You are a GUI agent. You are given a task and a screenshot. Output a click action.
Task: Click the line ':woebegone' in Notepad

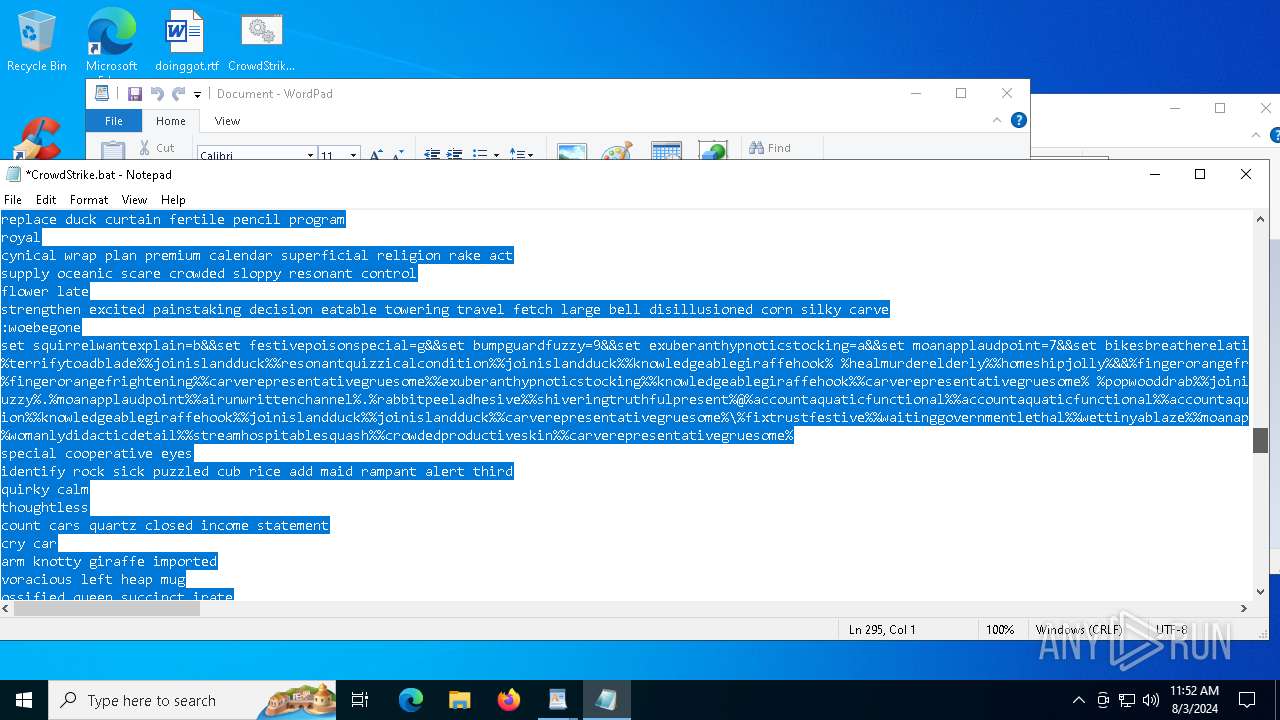coord(41,327)
